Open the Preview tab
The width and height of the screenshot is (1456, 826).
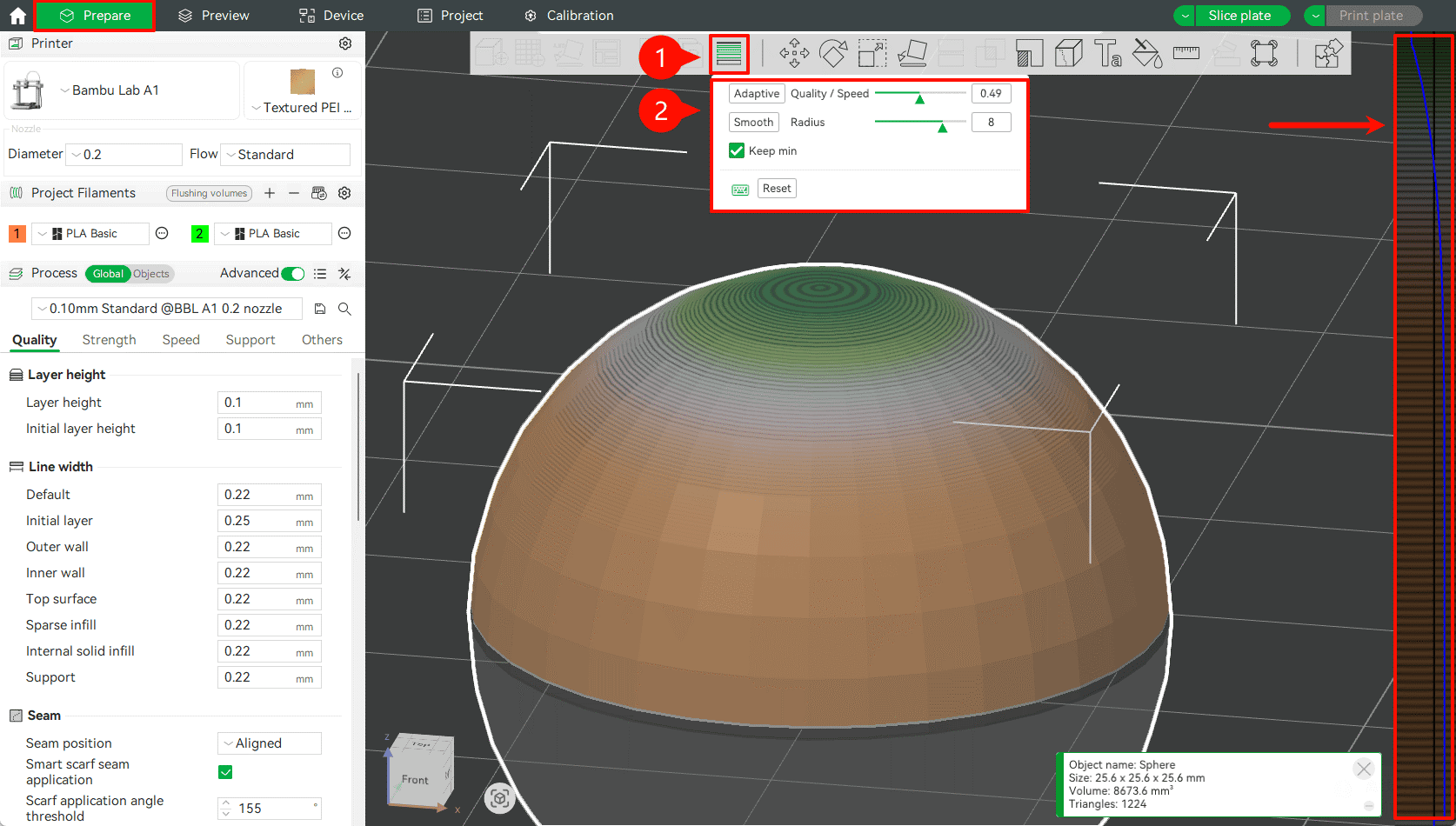213,16
